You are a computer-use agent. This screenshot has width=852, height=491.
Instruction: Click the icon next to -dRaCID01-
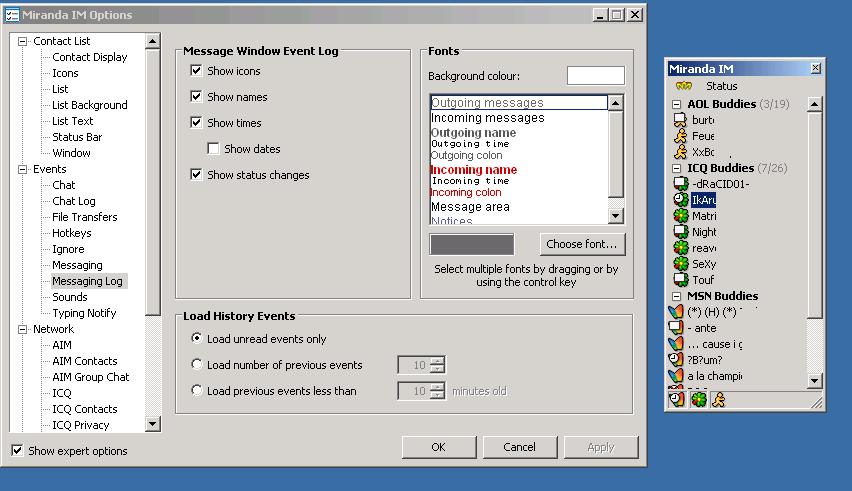(x=680, y=184)
